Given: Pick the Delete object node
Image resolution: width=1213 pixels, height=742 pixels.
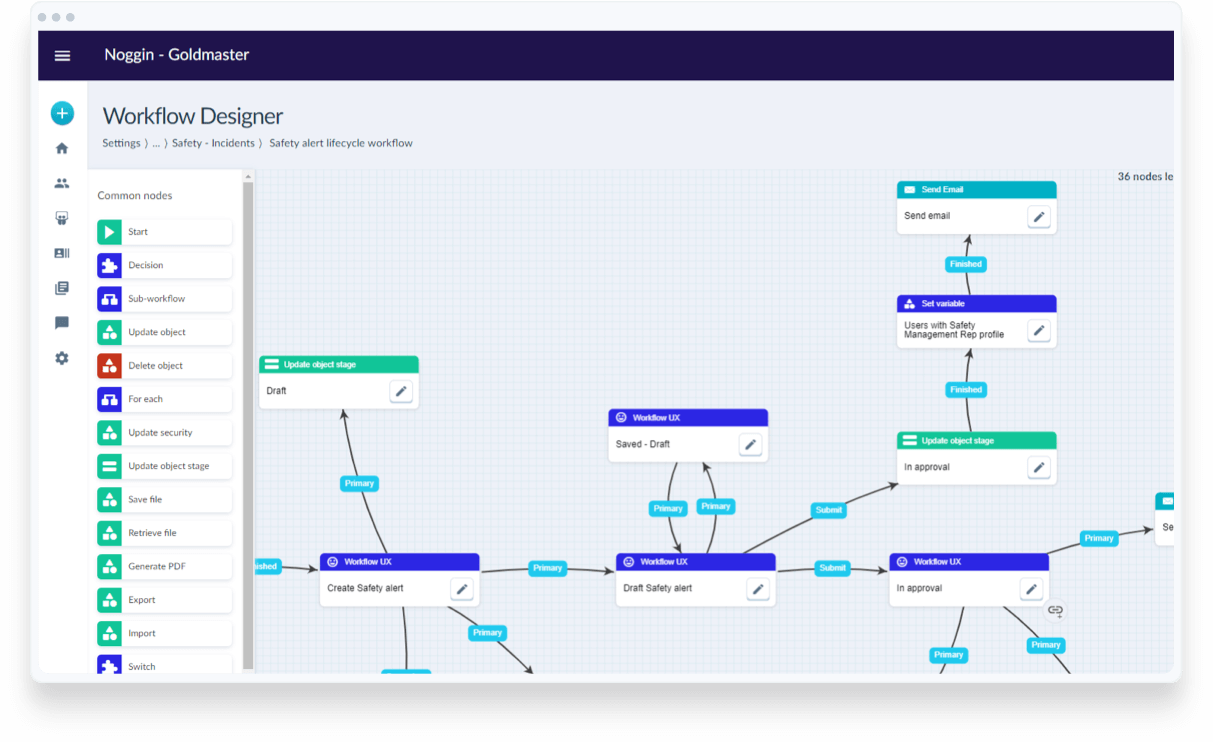Looking at the screenshot, I should tap(163, 365).
